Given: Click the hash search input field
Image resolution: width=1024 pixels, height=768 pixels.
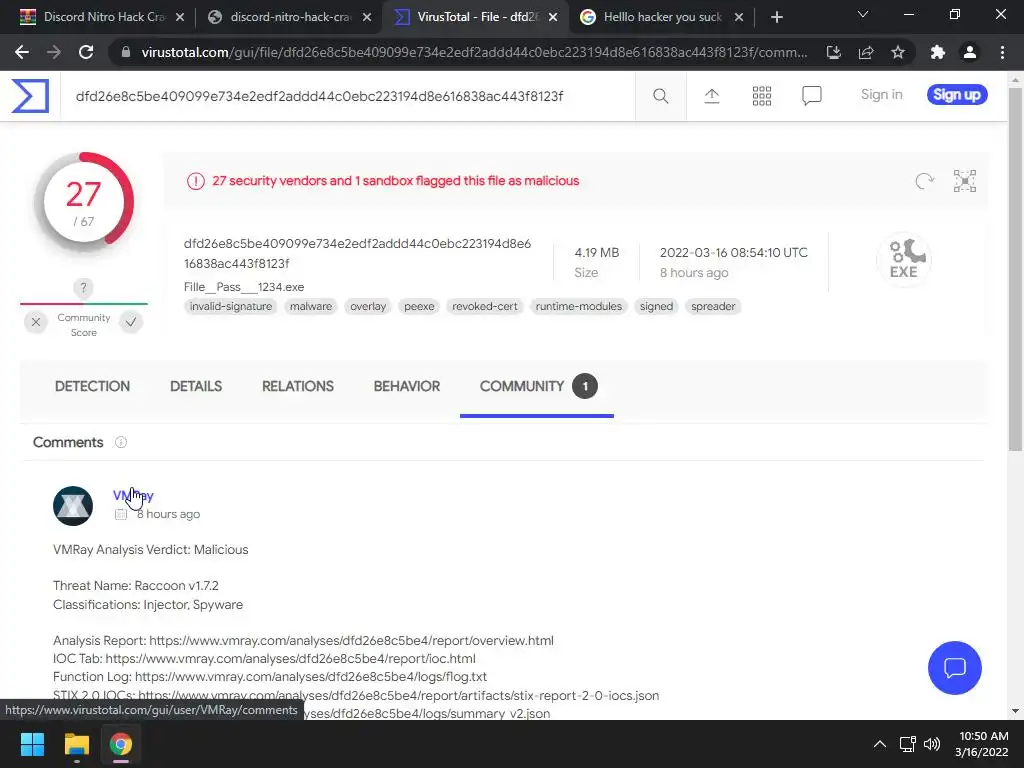Looking at the screenshot, I should [x=348, y=97].
